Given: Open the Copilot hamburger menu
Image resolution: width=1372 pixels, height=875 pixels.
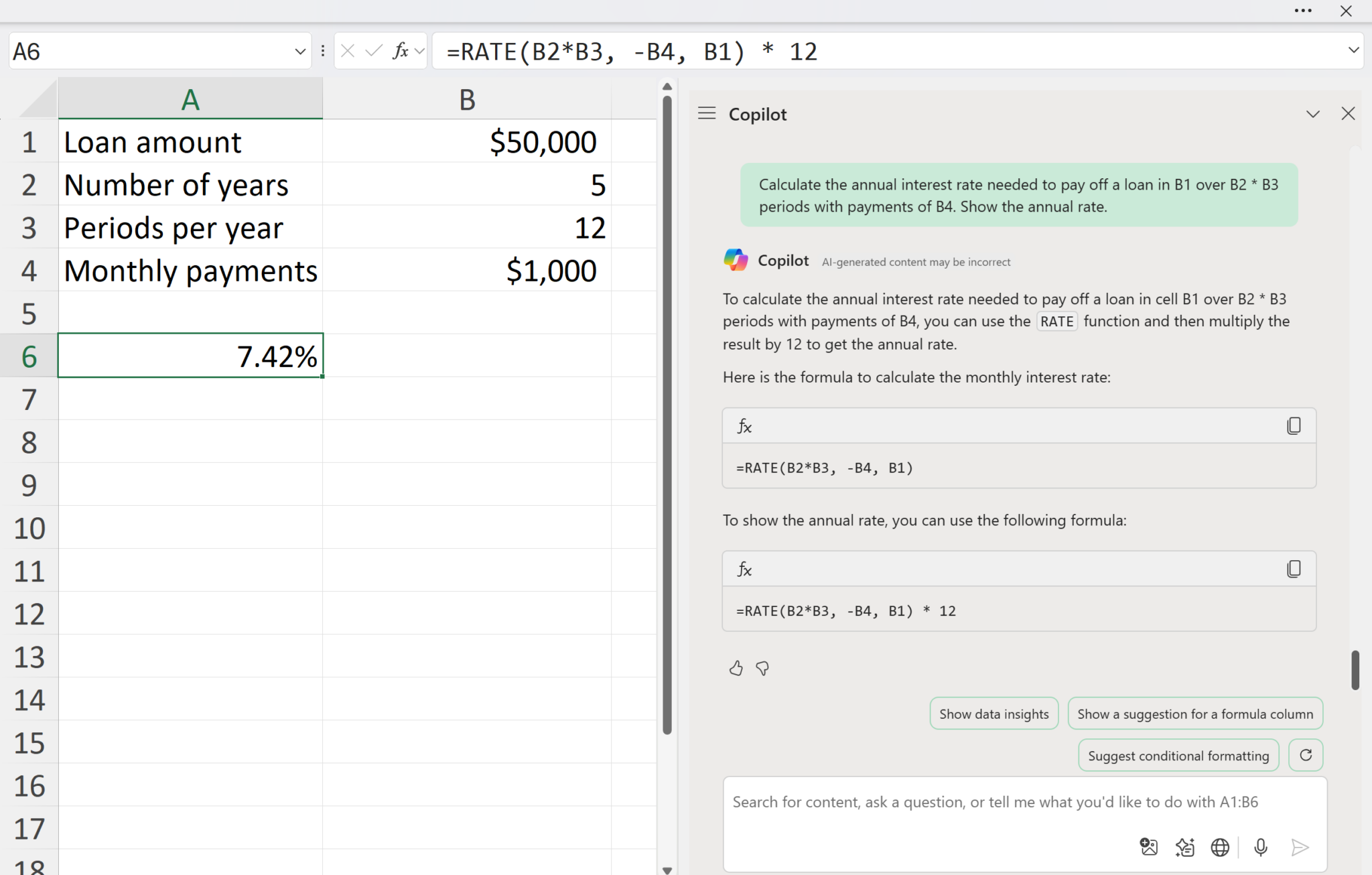Looking at the screenshot, I should [x=707, y=113].
